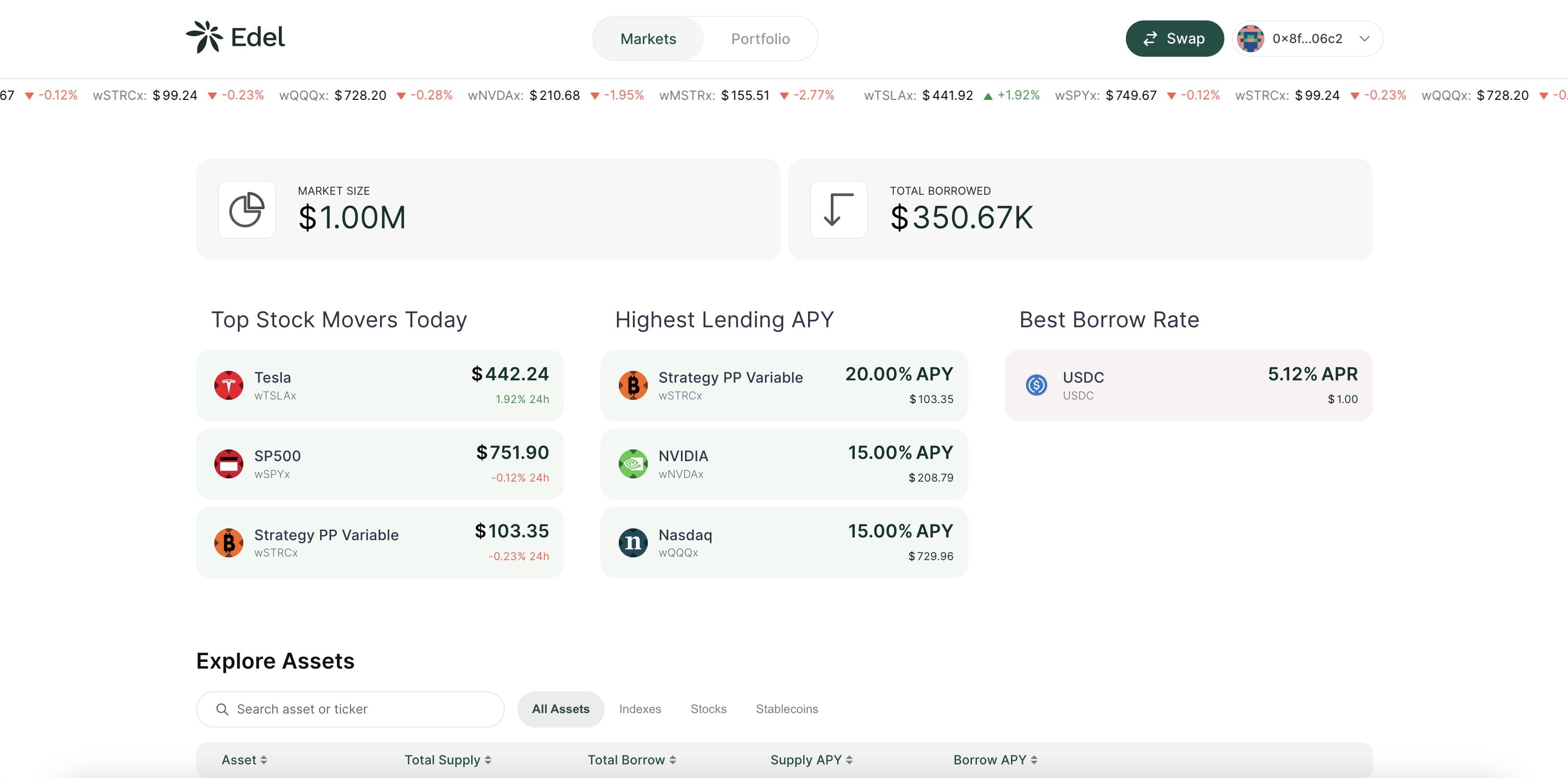Screen dimensions: 1568x778
Task: Open the NVIDIA wNVDAx lending card
Action: pyautogui.click(x=784, y=464)
